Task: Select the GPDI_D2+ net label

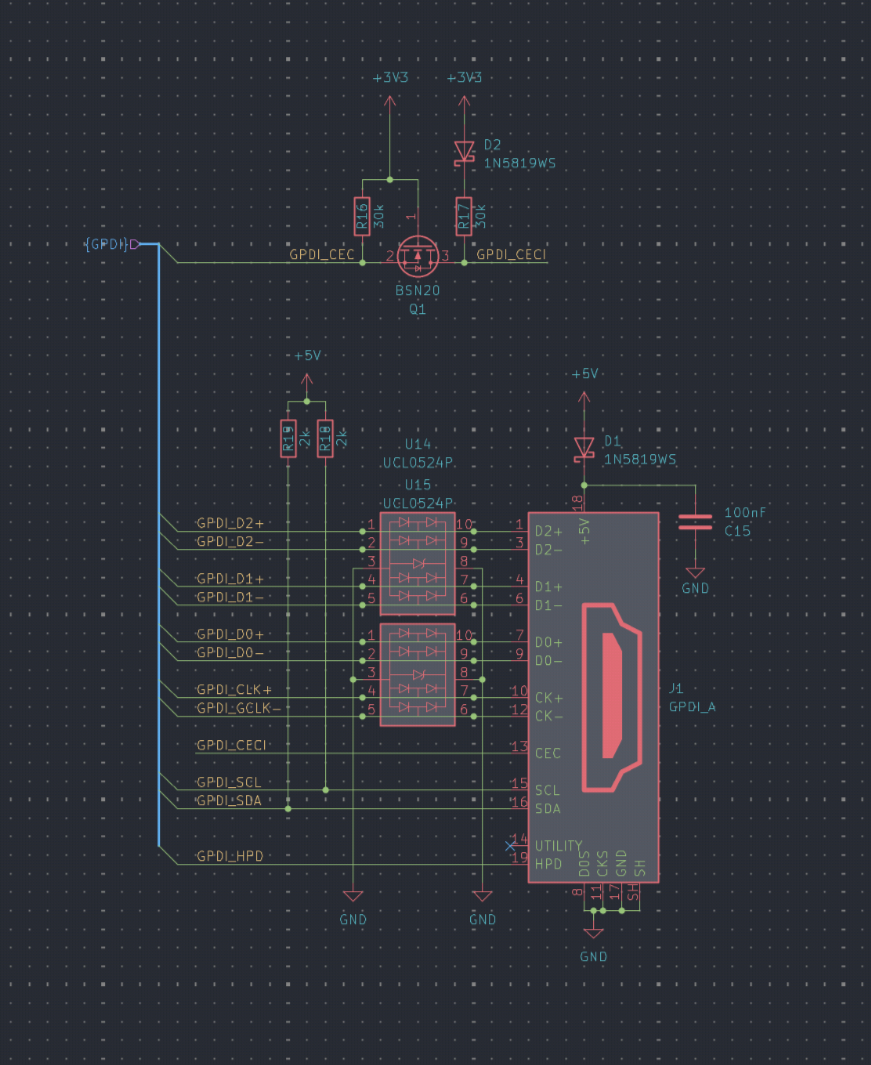Action: (x=230, y=523)
